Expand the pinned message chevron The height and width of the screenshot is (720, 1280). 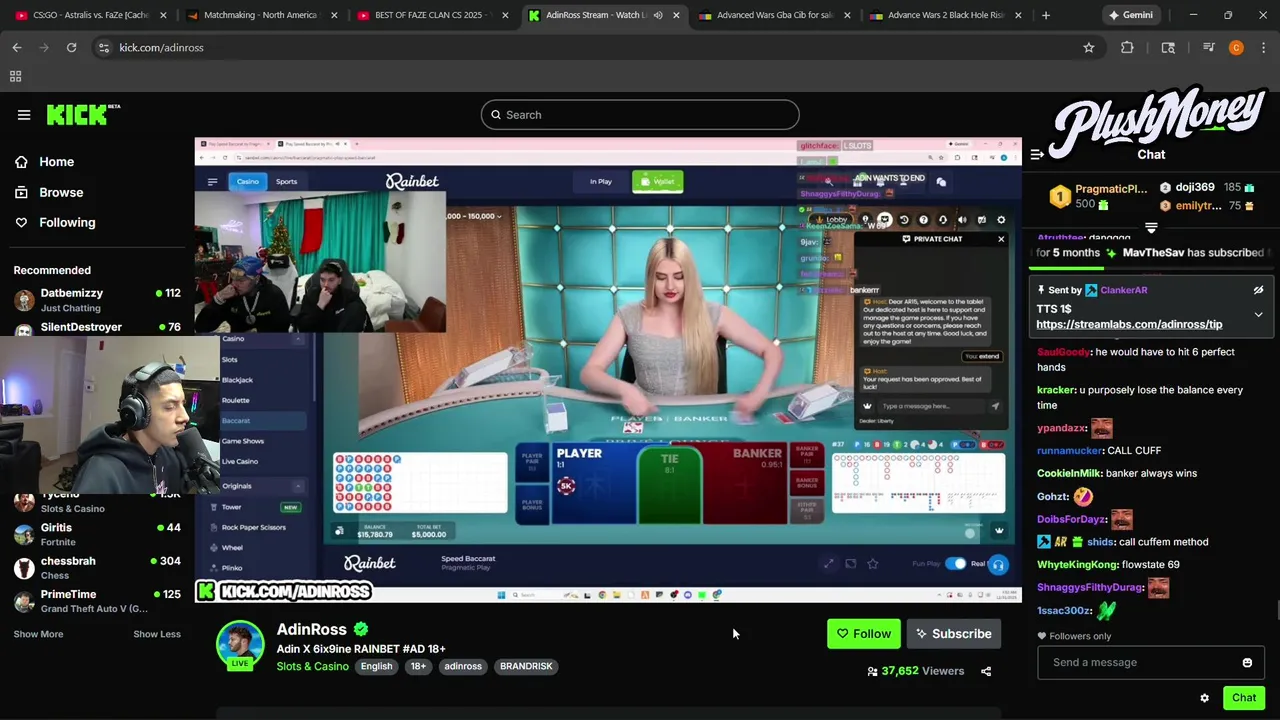pyautogui.click(x=1258, y=315)
